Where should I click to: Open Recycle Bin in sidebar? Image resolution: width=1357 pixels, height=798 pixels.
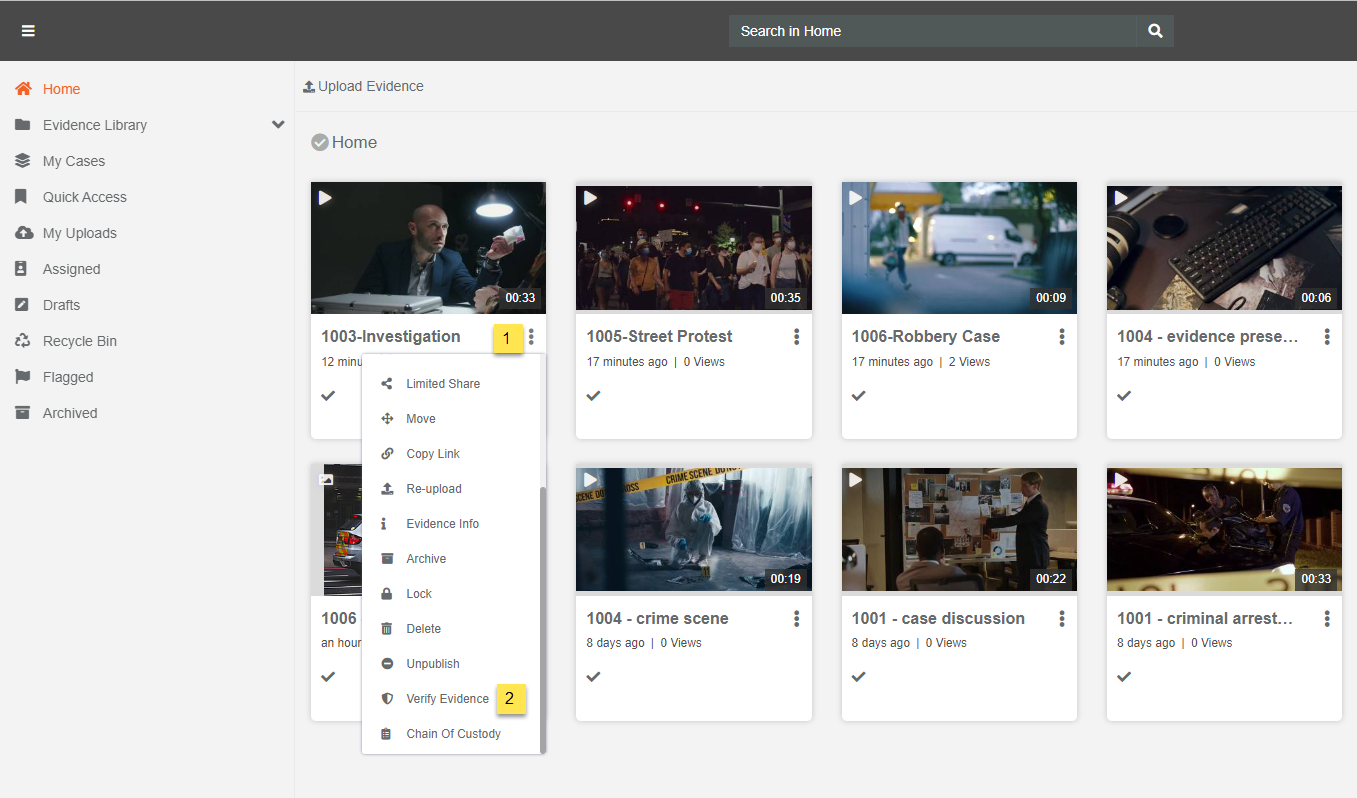pyautogui.click(x=79, y=341)
